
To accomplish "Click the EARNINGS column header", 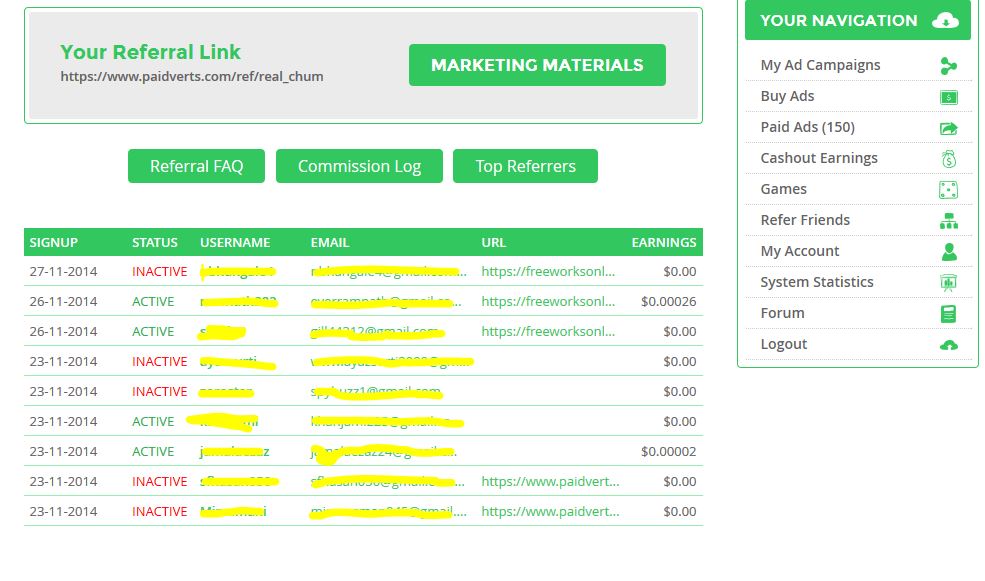I will coord(663,242).
